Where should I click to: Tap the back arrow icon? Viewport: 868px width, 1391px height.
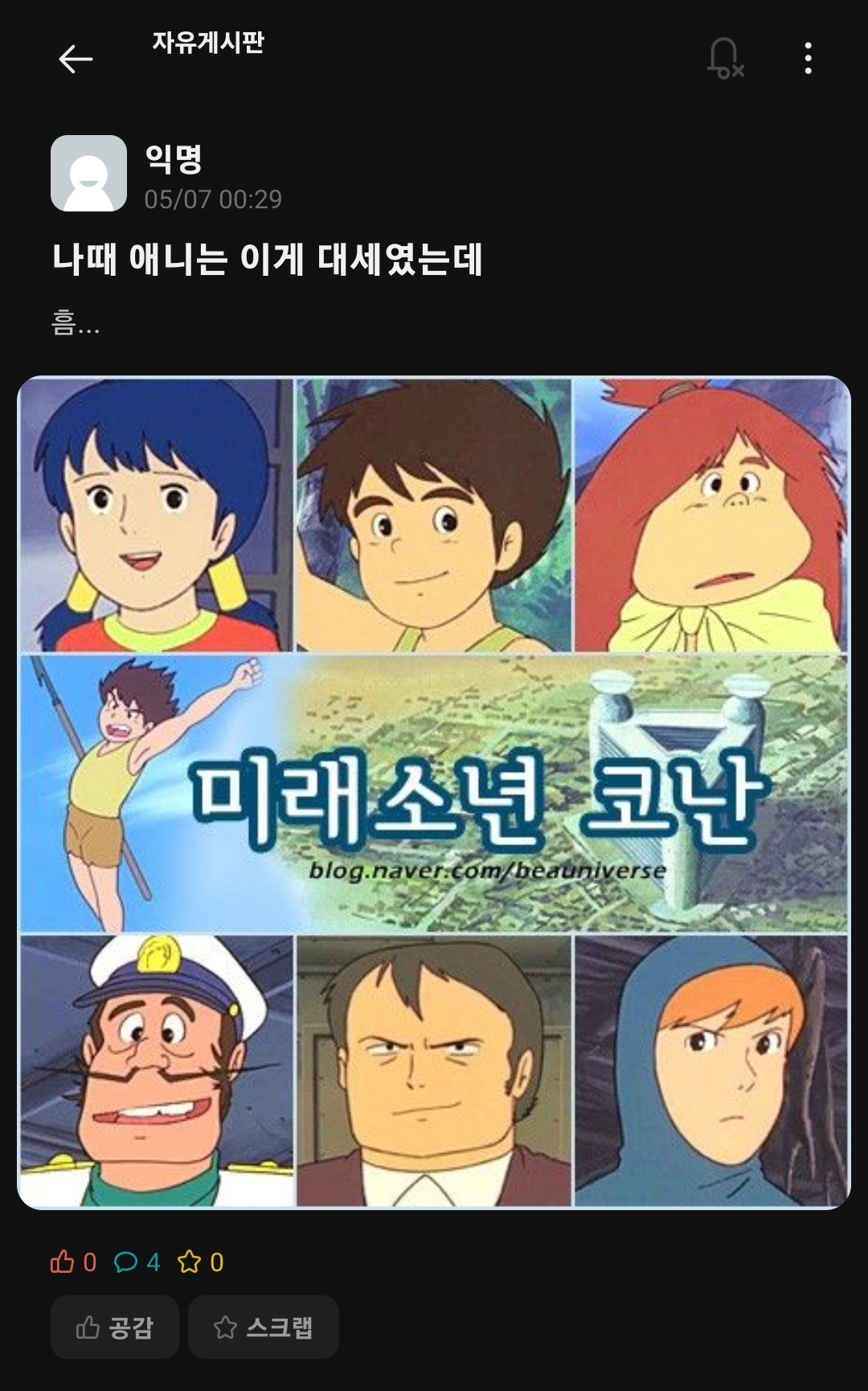[x=76, y=59]
